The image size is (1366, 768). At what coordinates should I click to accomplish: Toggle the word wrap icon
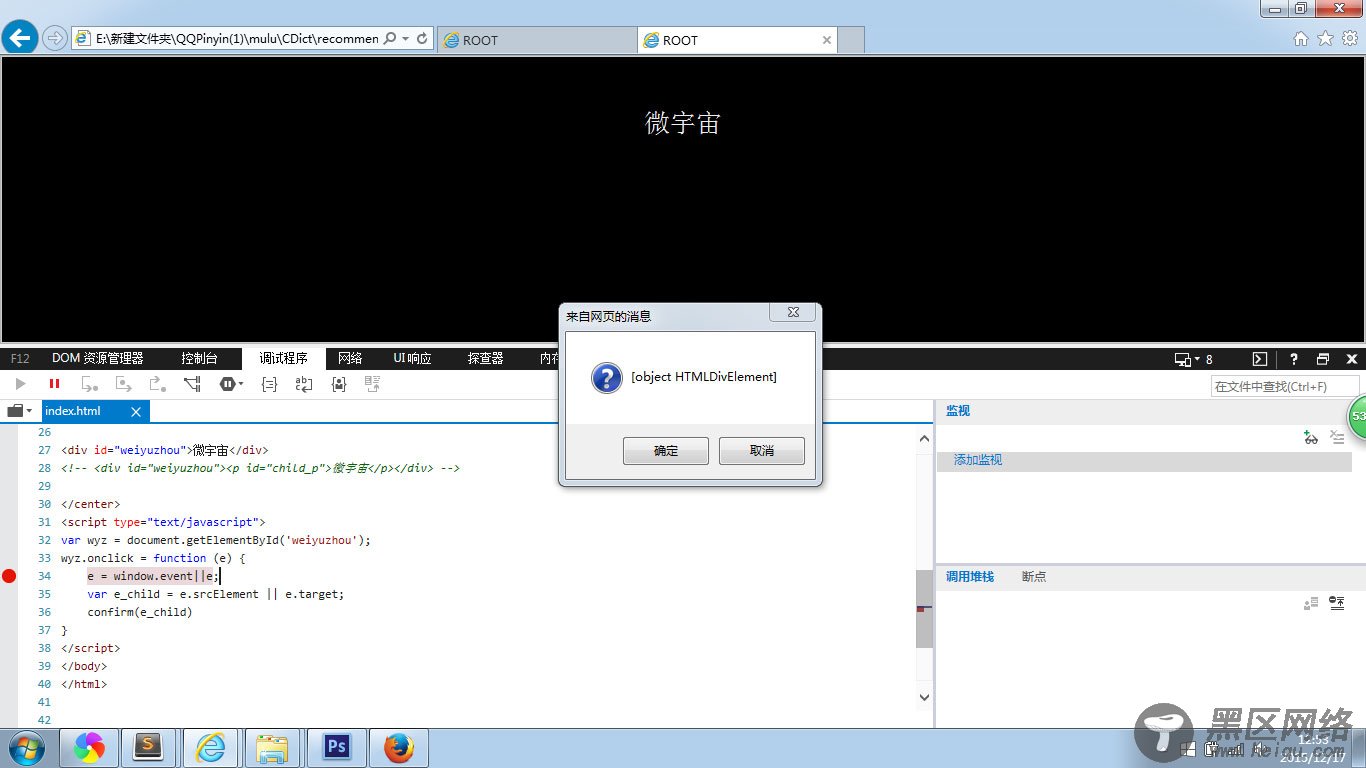click(x=304, y=384)
